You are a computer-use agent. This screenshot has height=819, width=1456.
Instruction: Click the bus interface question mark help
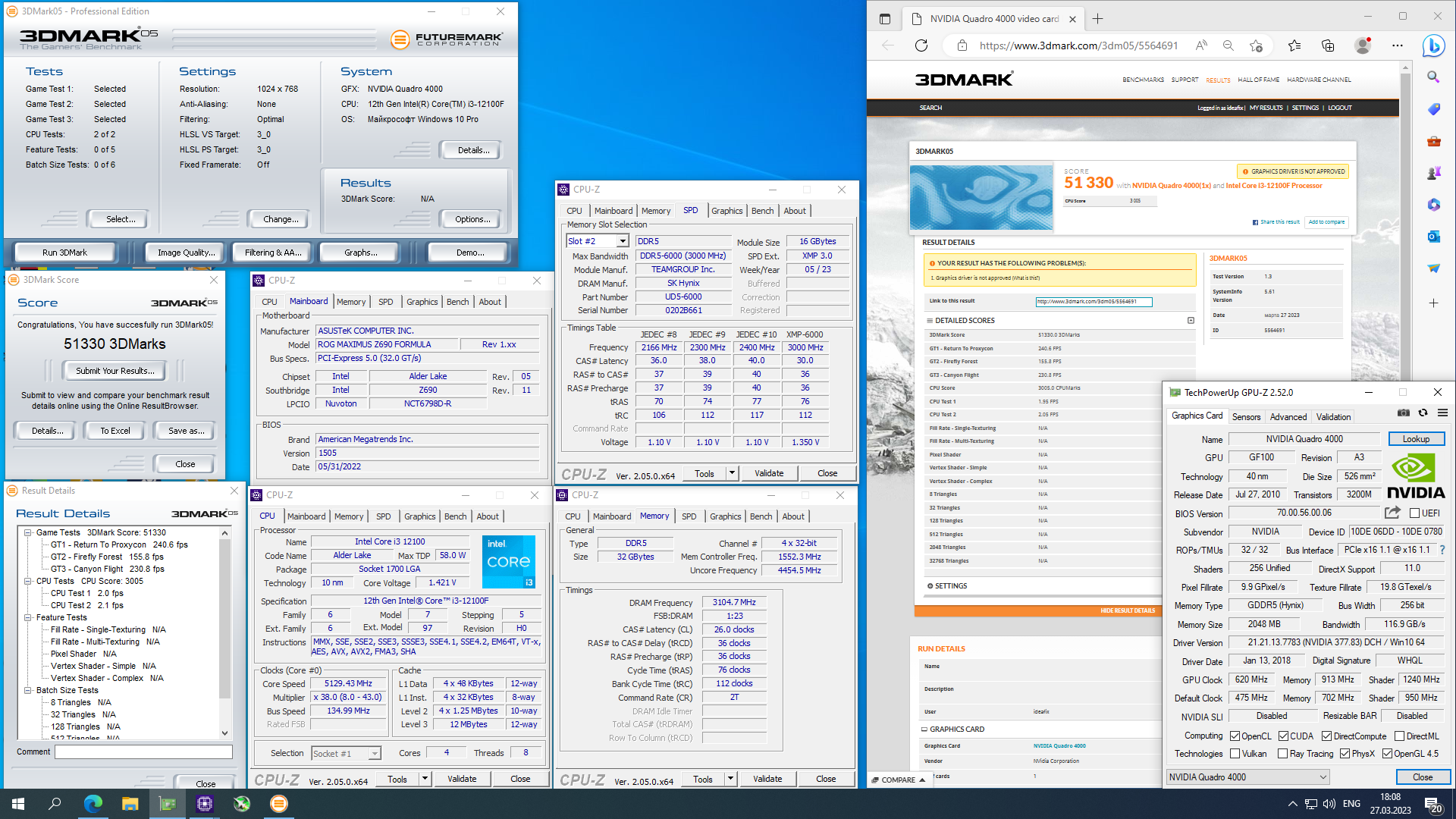(1442, 550)
